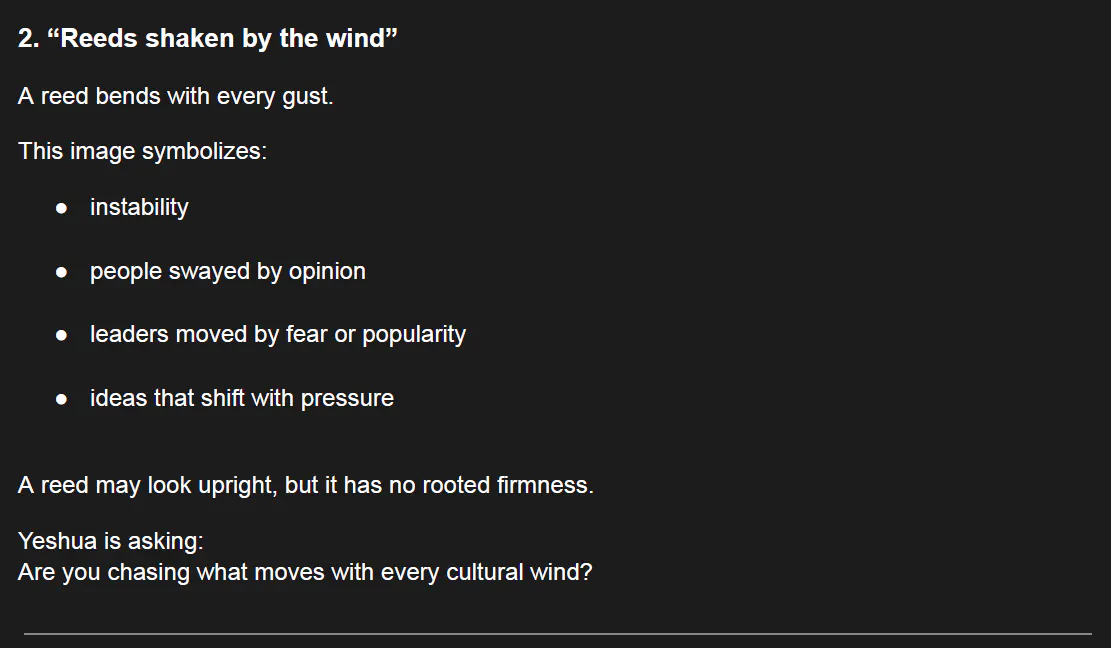Select the "people swayed by opinion" list item

(x=228, y=271)
